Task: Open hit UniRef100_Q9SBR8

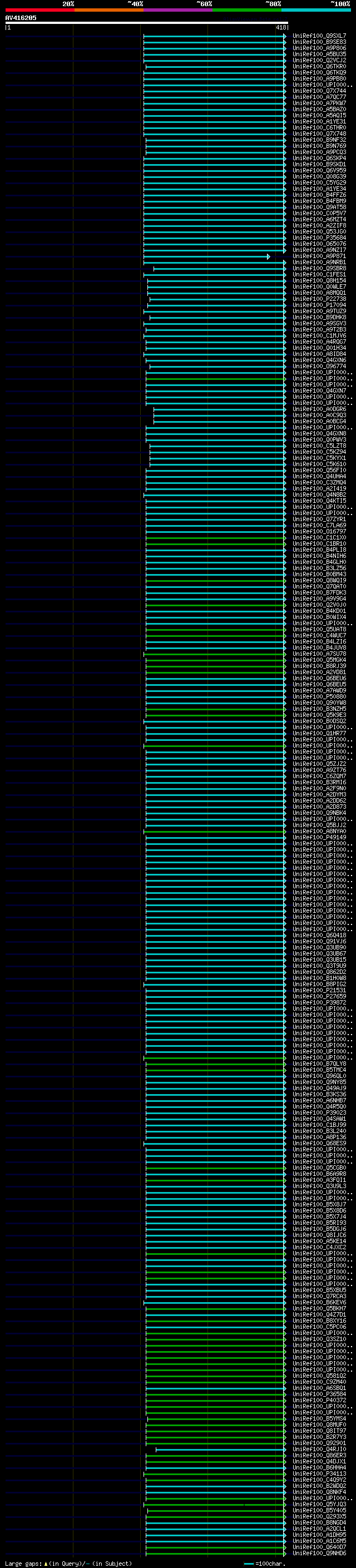Action: tap(319, 269)
